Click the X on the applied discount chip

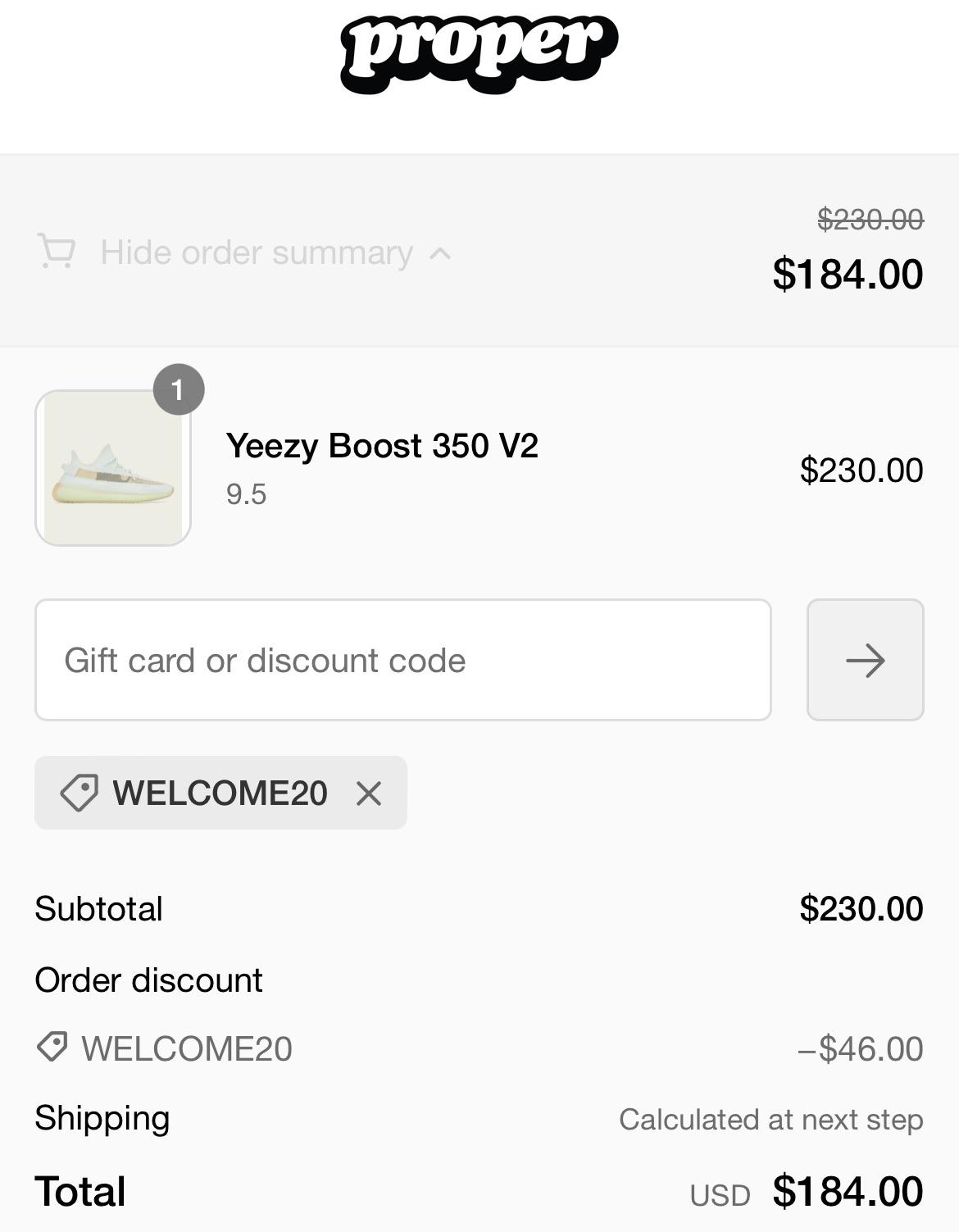click(368, 793)
